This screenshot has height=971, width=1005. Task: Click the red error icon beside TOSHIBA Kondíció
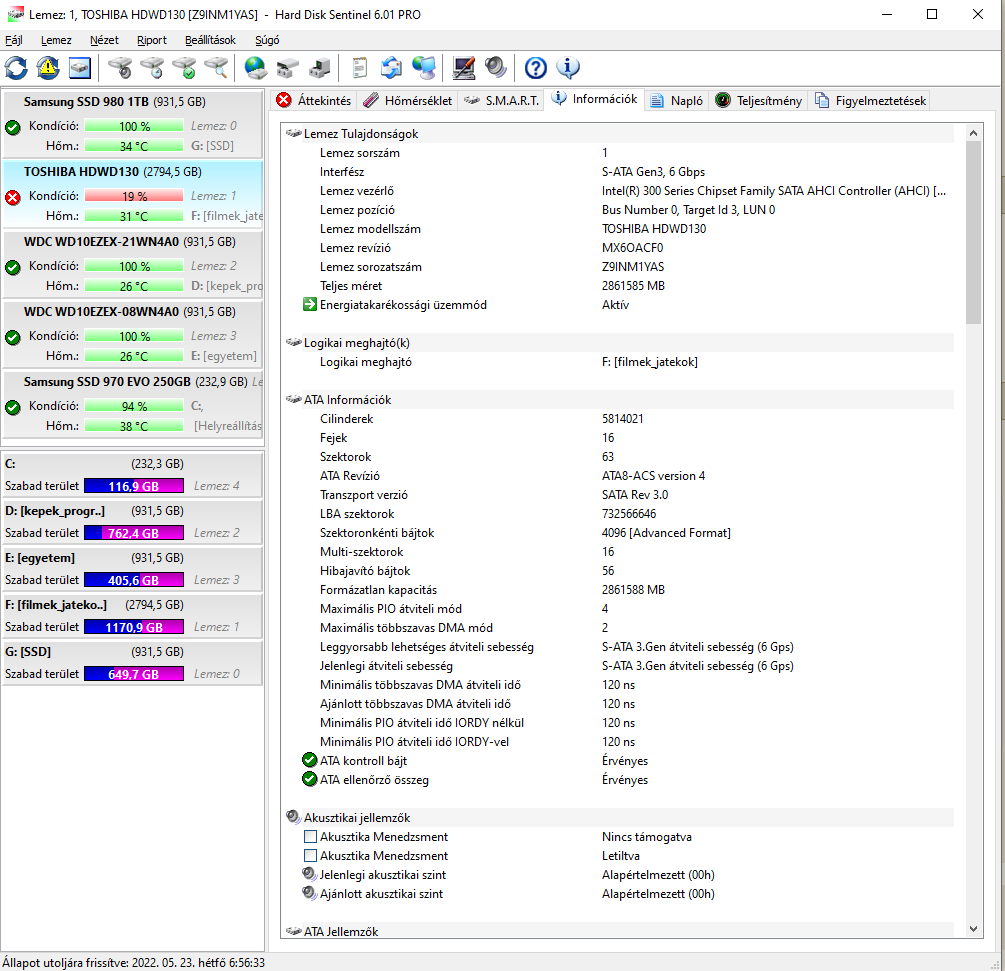[x=13, y=197]
